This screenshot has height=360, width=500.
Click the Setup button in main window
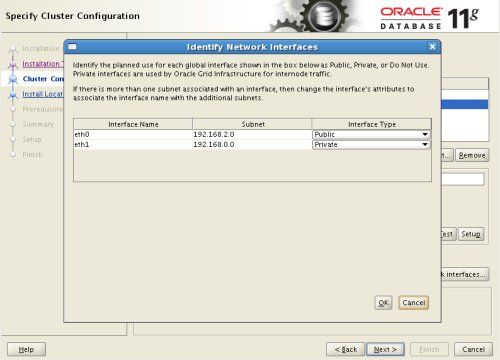point(471,234)
